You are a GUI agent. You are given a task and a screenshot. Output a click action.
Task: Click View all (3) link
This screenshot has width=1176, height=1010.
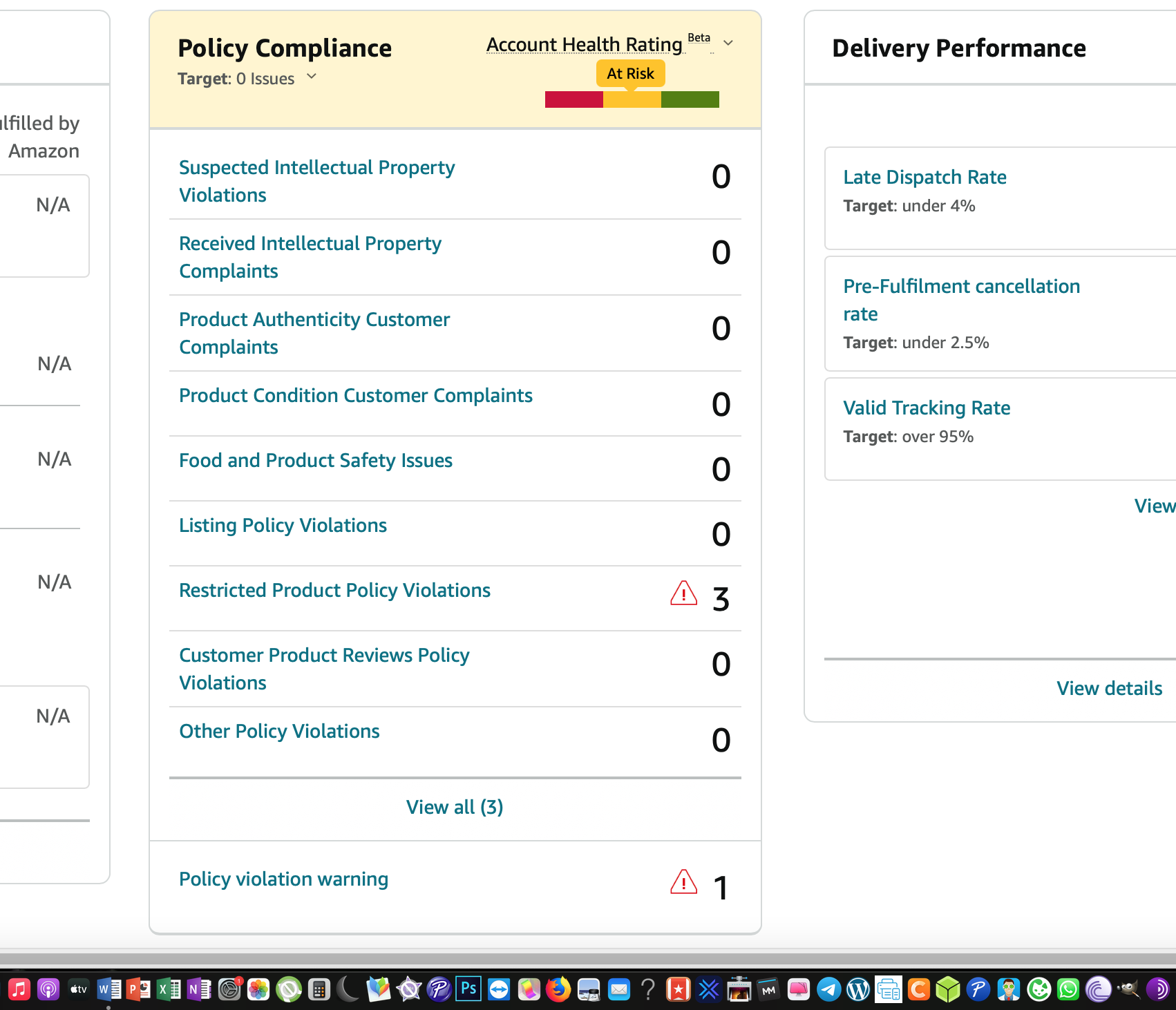click(455, 807)
